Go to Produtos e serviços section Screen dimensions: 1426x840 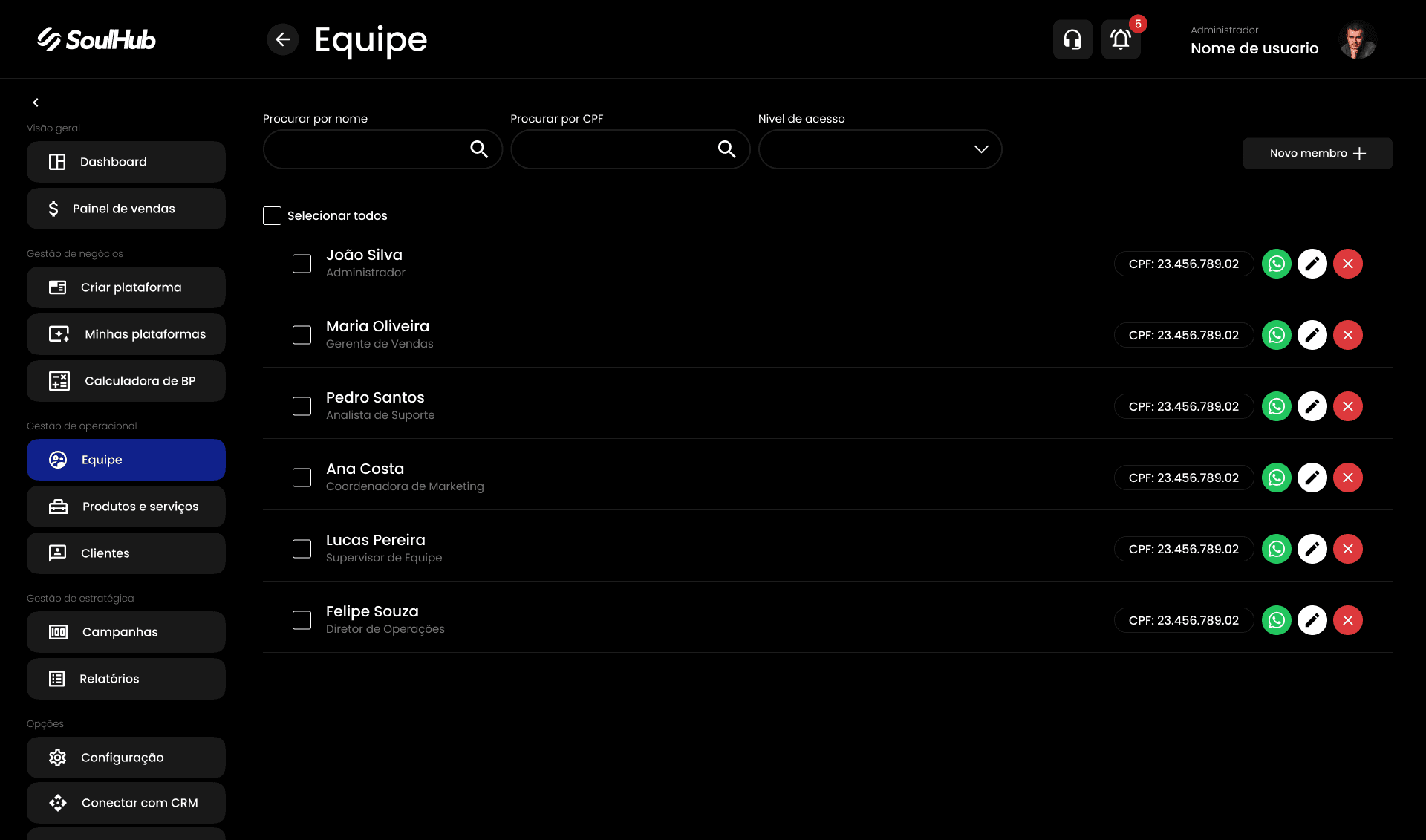pos(126,507)
